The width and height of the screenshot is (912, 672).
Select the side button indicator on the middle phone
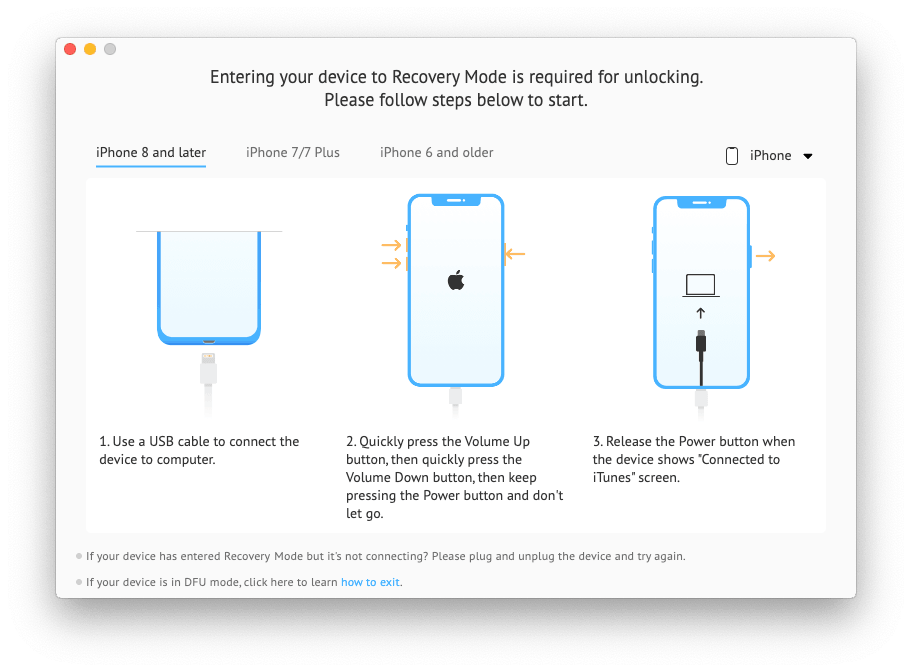click(x=505, y=252)
